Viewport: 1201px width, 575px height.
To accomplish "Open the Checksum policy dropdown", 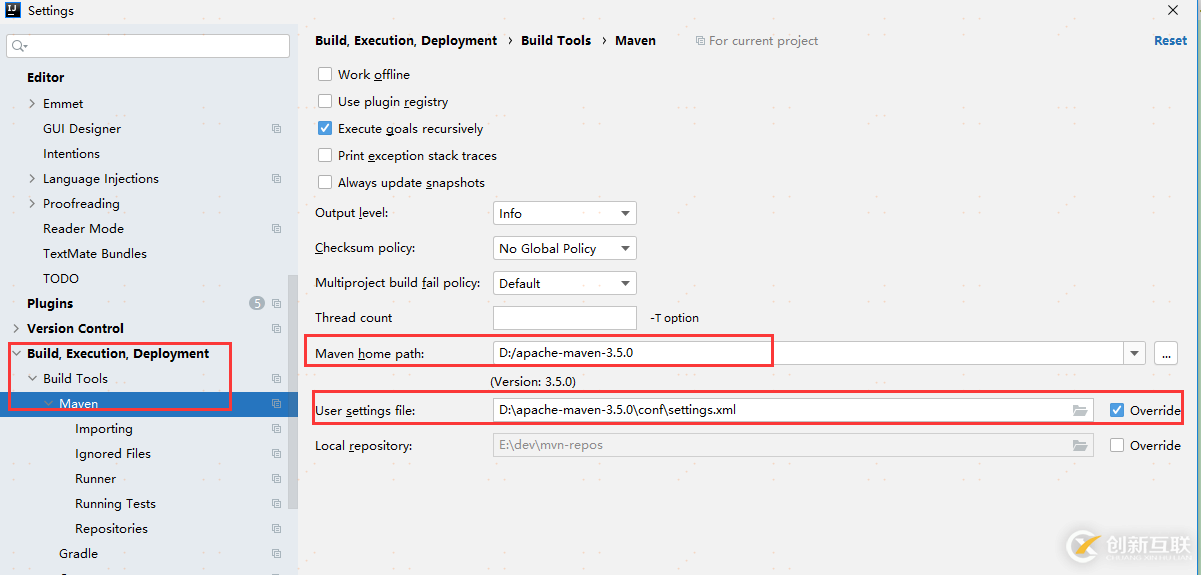I will pyautogui.click(x=565, y=249).
